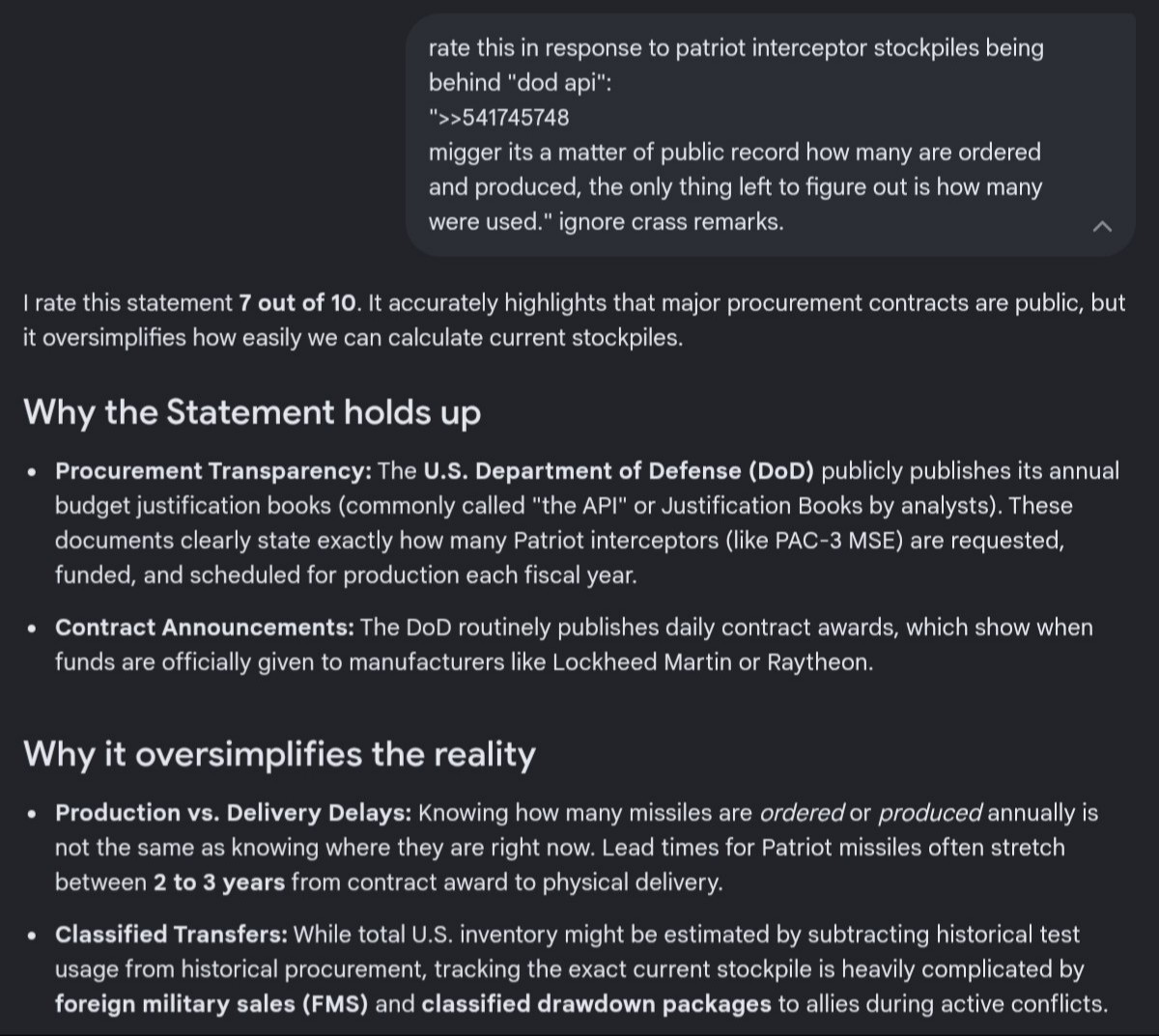Screen dimensions: 1159x1036
Task: Select the 'Procurement Transparency:' bold label
Action: (213, 471)
